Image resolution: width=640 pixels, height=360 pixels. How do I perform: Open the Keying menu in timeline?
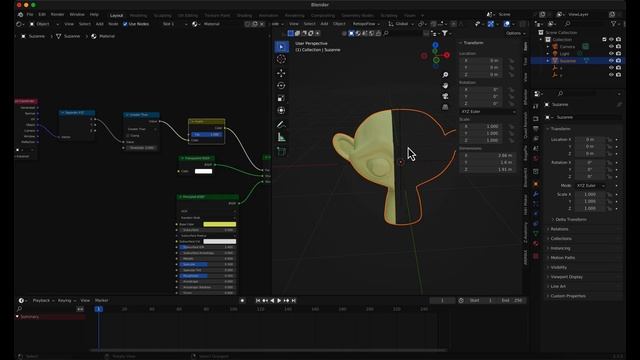[66, 300]
